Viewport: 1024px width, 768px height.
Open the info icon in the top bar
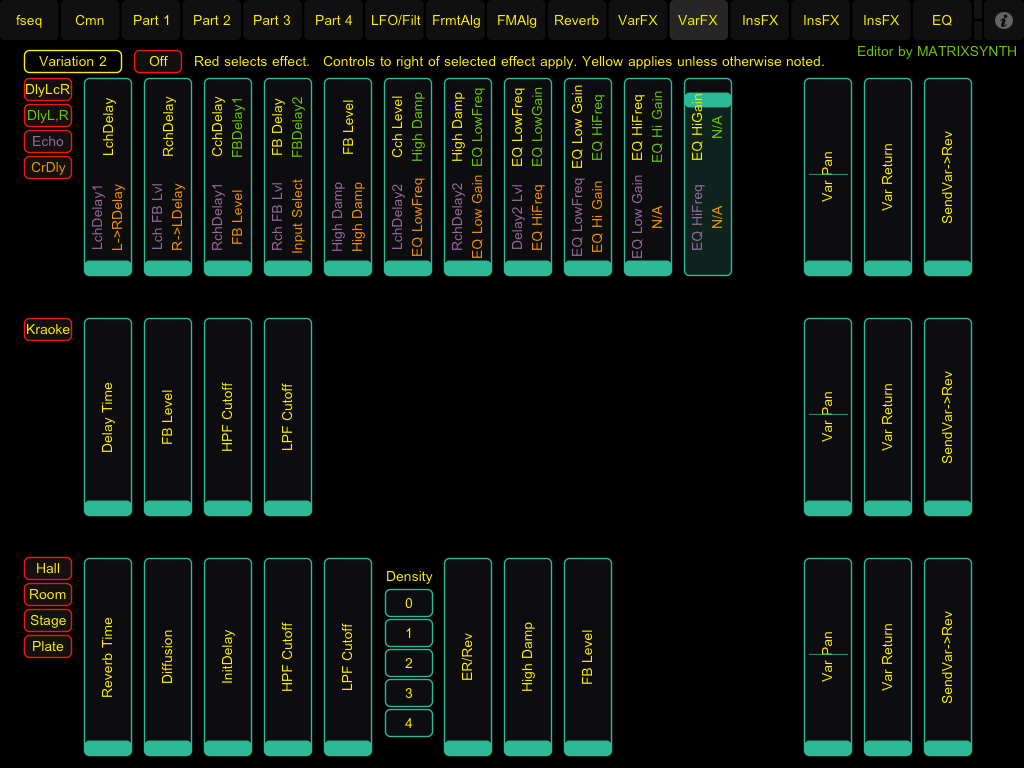point(1004,20)
